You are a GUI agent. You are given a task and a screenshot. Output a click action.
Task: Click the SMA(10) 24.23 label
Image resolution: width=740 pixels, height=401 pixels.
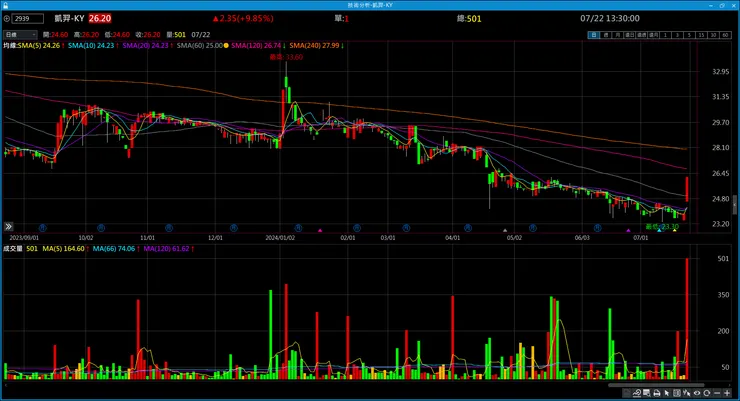click(x=91, y=46)
